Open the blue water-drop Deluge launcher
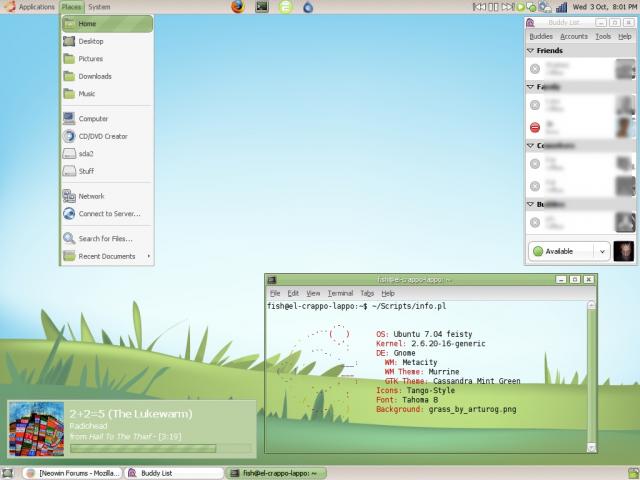This screenshot has height=480, width=640. tap(308, 7)
